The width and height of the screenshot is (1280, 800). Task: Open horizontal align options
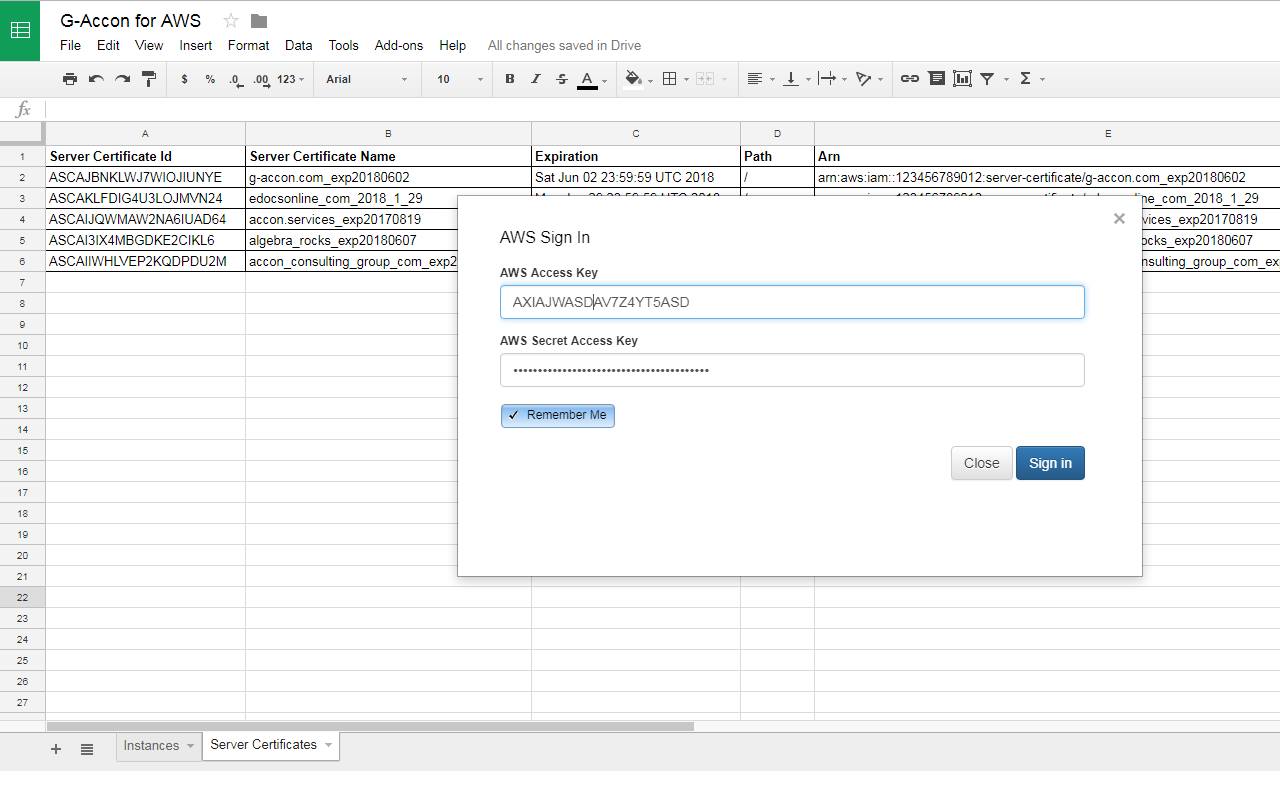coord(755,79)
